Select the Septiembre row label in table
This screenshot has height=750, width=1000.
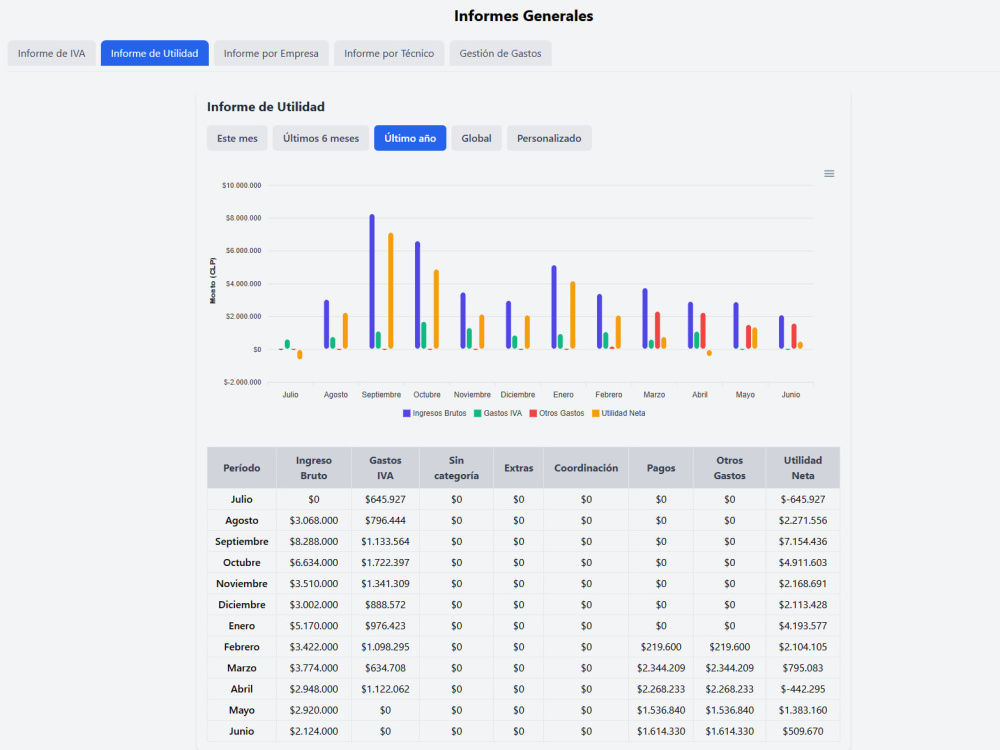pos(242,541)
